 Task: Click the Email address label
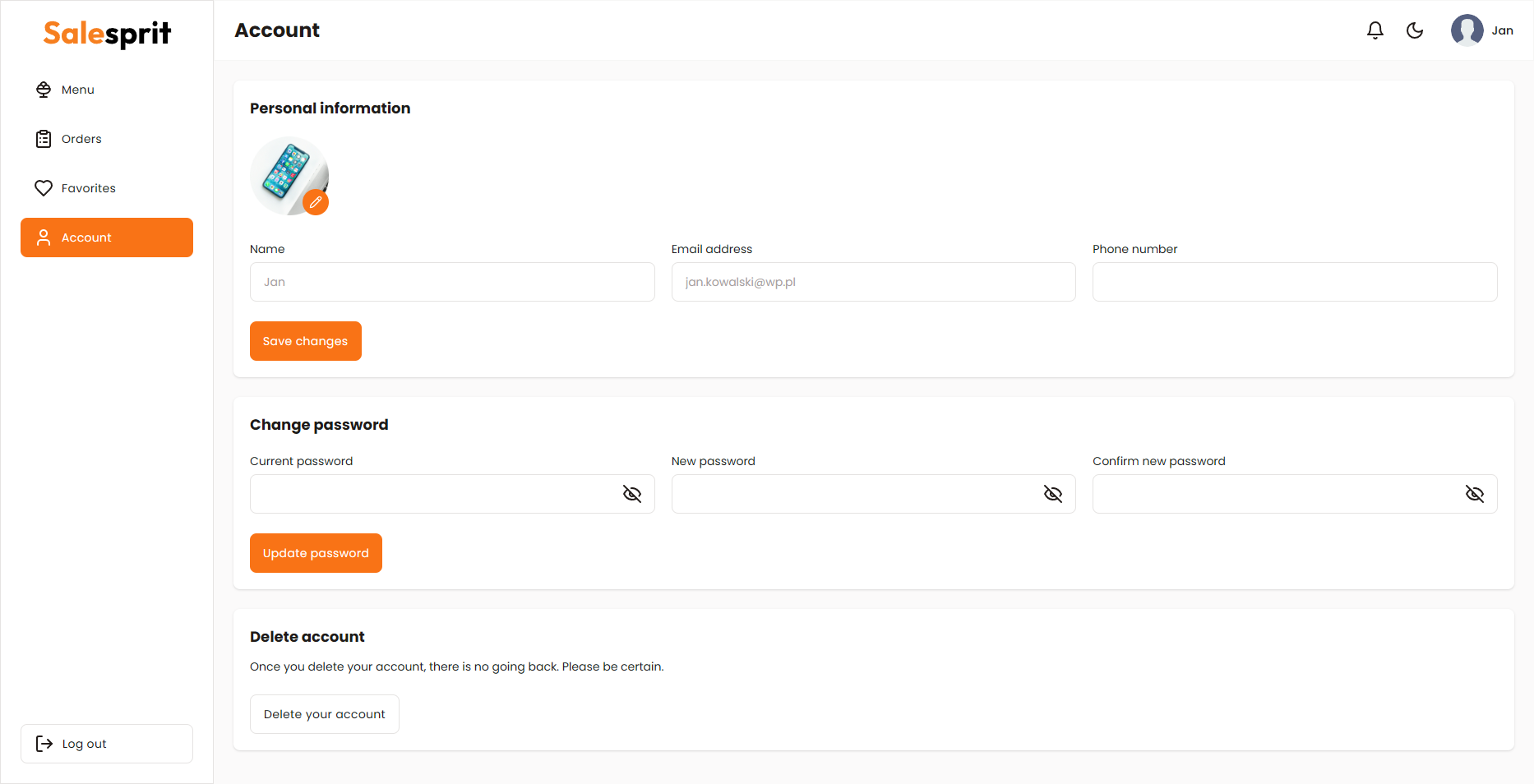click(712, 249)
